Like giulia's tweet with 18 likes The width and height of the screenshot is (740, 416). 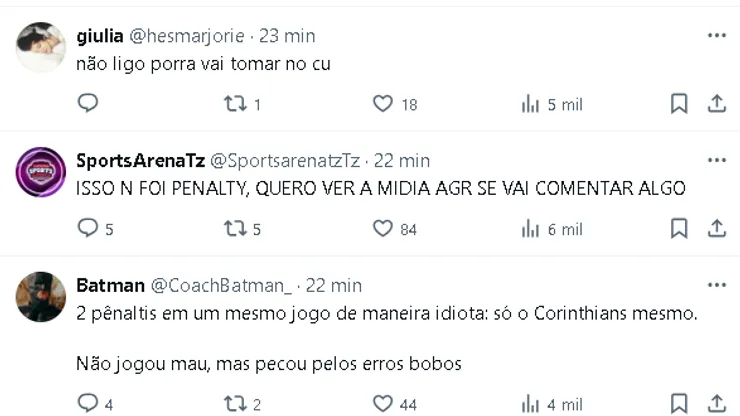383,104
